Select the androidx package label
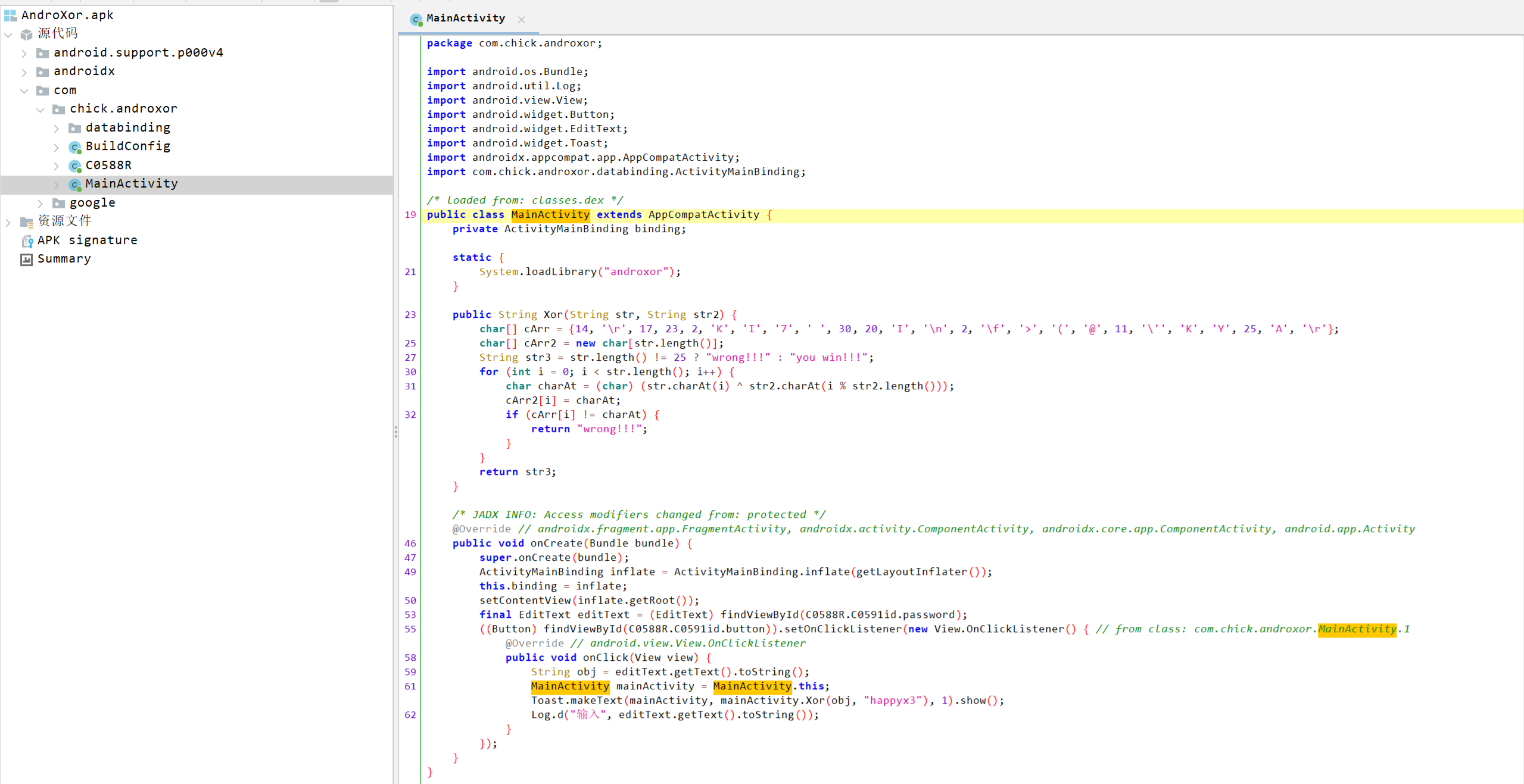The height and width of the screenshot is (784, 1524). tap(84, 71)
